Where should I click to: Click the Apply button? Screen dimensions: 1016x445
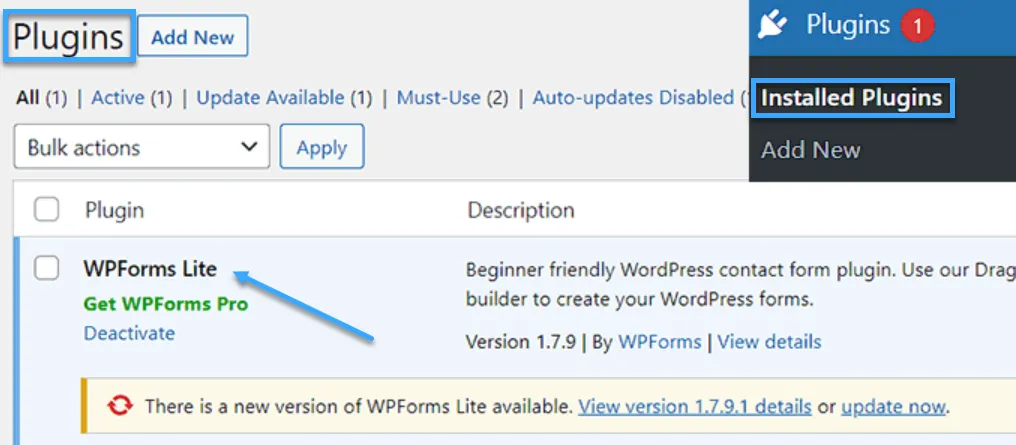click(322, 147)
